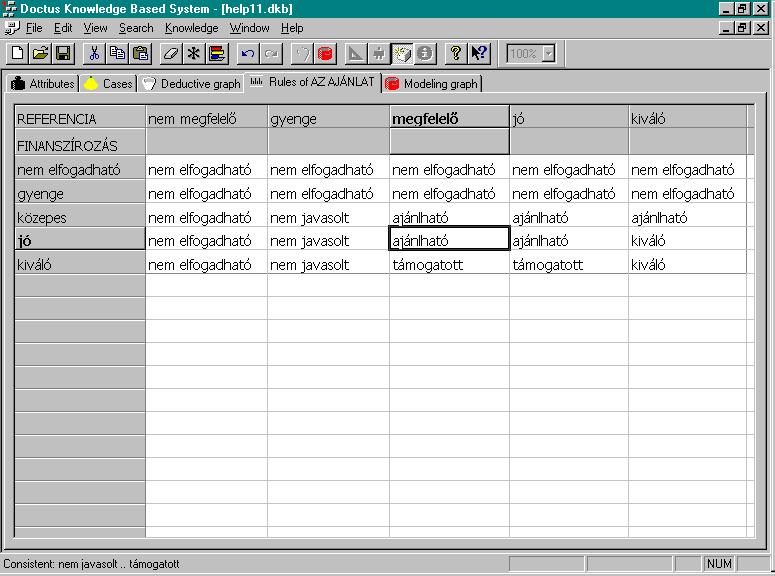Click the Doctus application icon in title bar
775x576 pixels.
(10, 8)
